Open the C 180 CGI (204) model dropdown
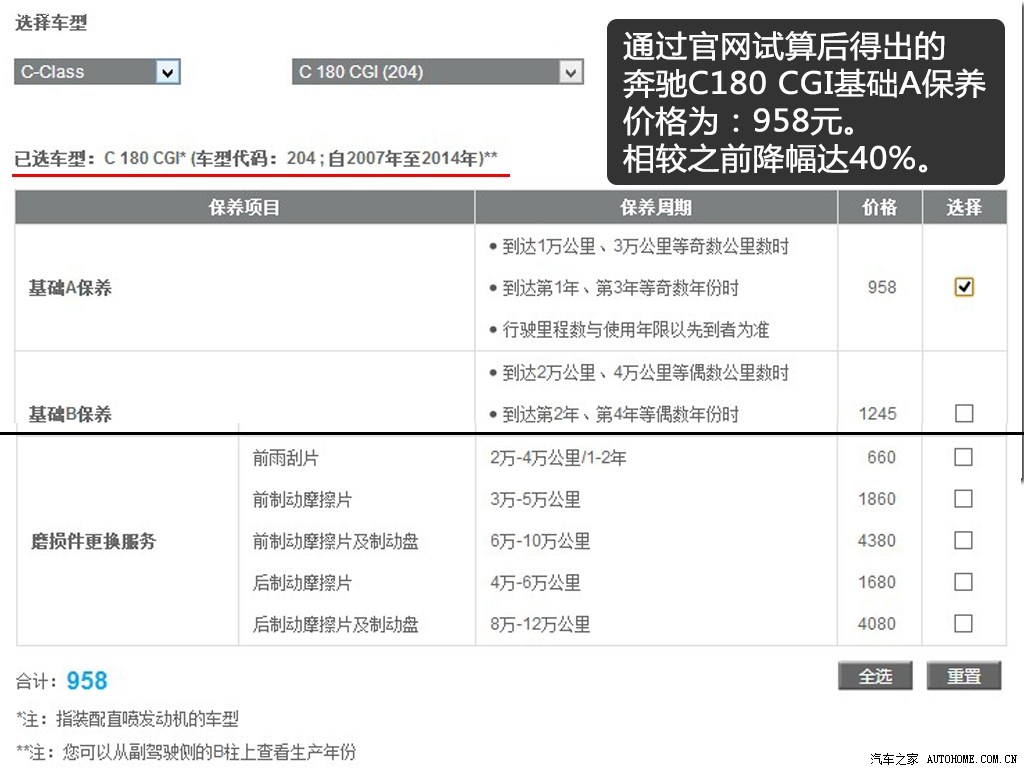The height and width of the screenshot is (768, 1024). coord(438,72)
